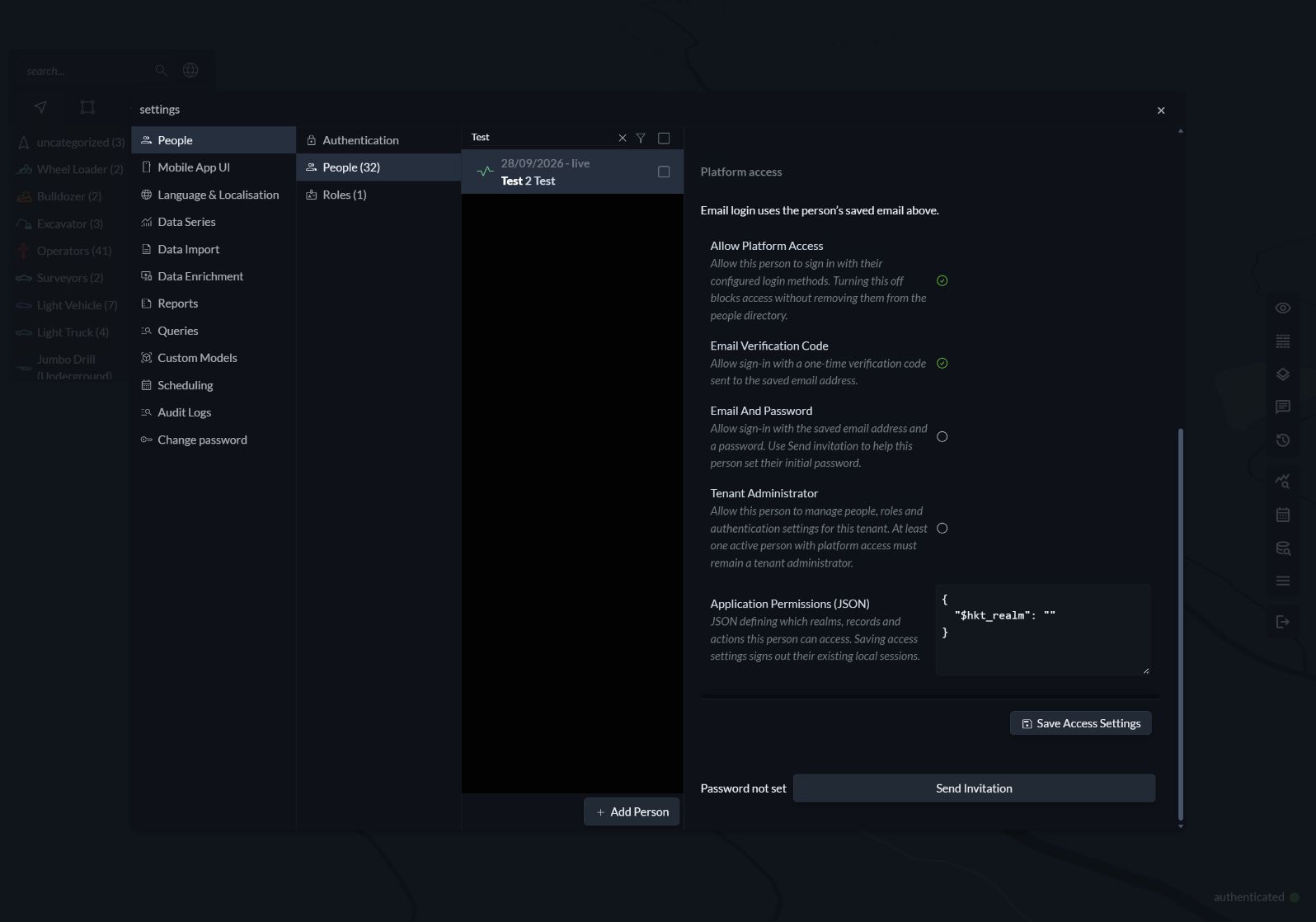Open the table list icon in right toolbar

tap(1282, 341)
